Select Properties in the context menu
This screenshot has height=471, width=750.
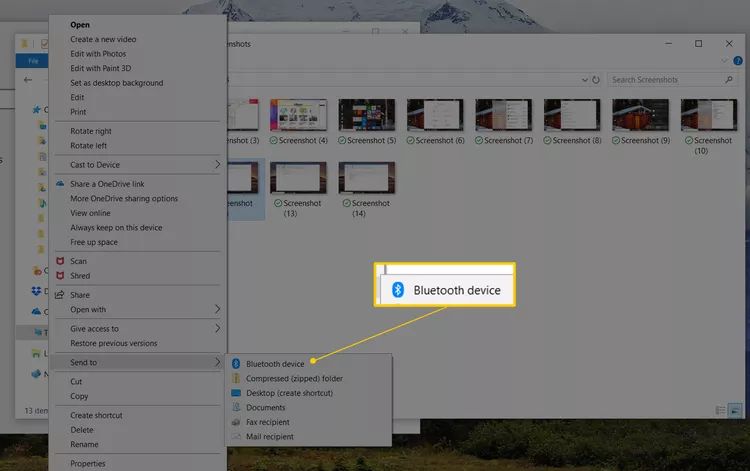[x=89, y=464]
